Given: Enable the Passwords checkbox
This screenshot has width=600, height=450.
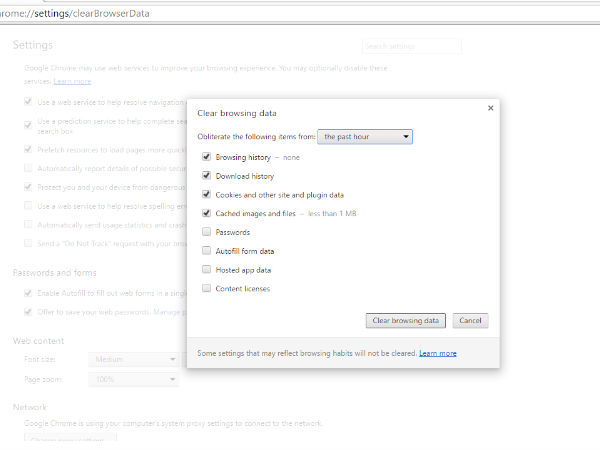Looking at the screenshot, I should pos(206,232).
